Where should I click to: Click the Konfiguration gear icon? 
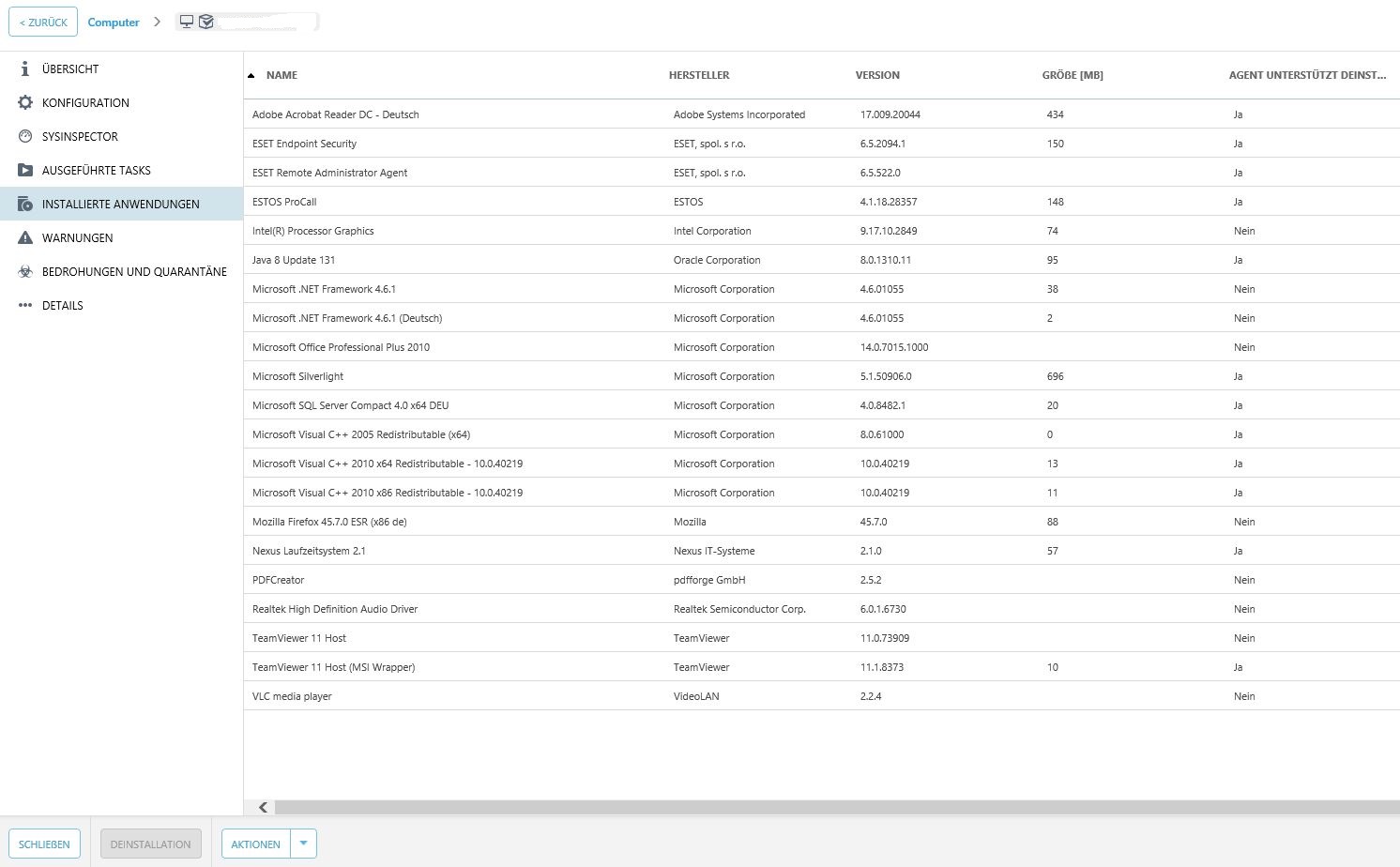(25, 102)
